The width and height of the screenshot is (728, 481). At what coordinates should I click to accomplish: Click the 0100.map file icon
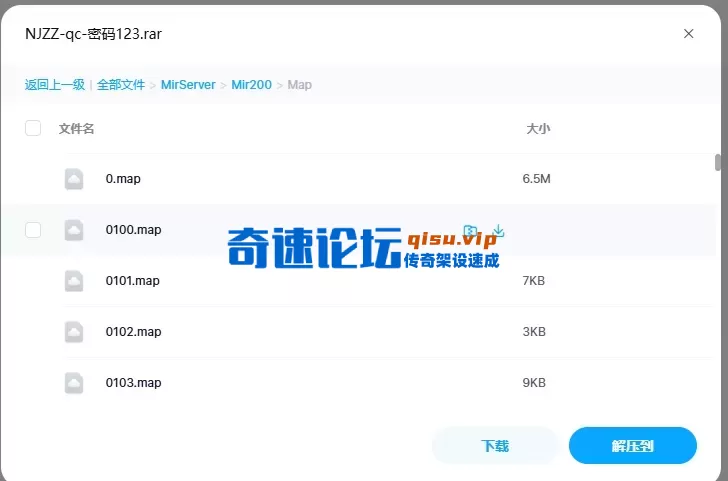[x=74, y=230]
